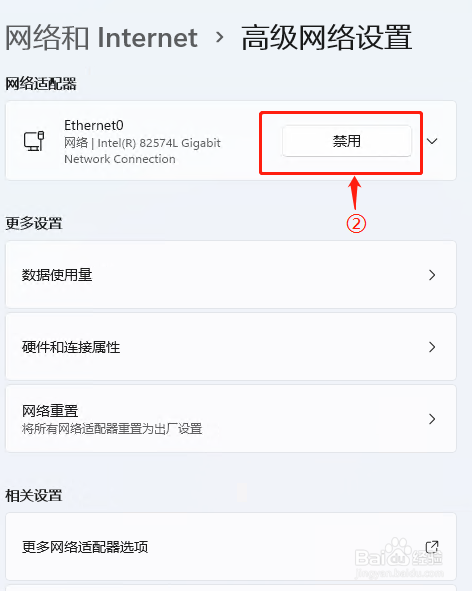Expand Ethernet0 adapter details chevron
472x591 pixels.
[432, 141]
